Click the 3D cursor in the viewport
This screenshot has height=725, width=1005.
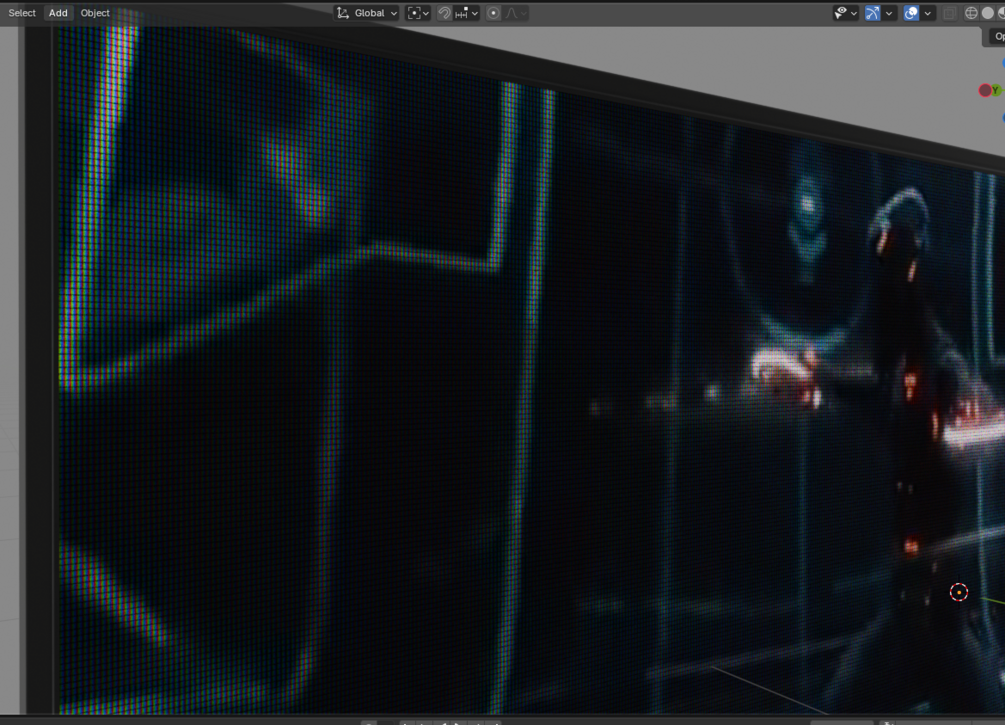(959, 592)
